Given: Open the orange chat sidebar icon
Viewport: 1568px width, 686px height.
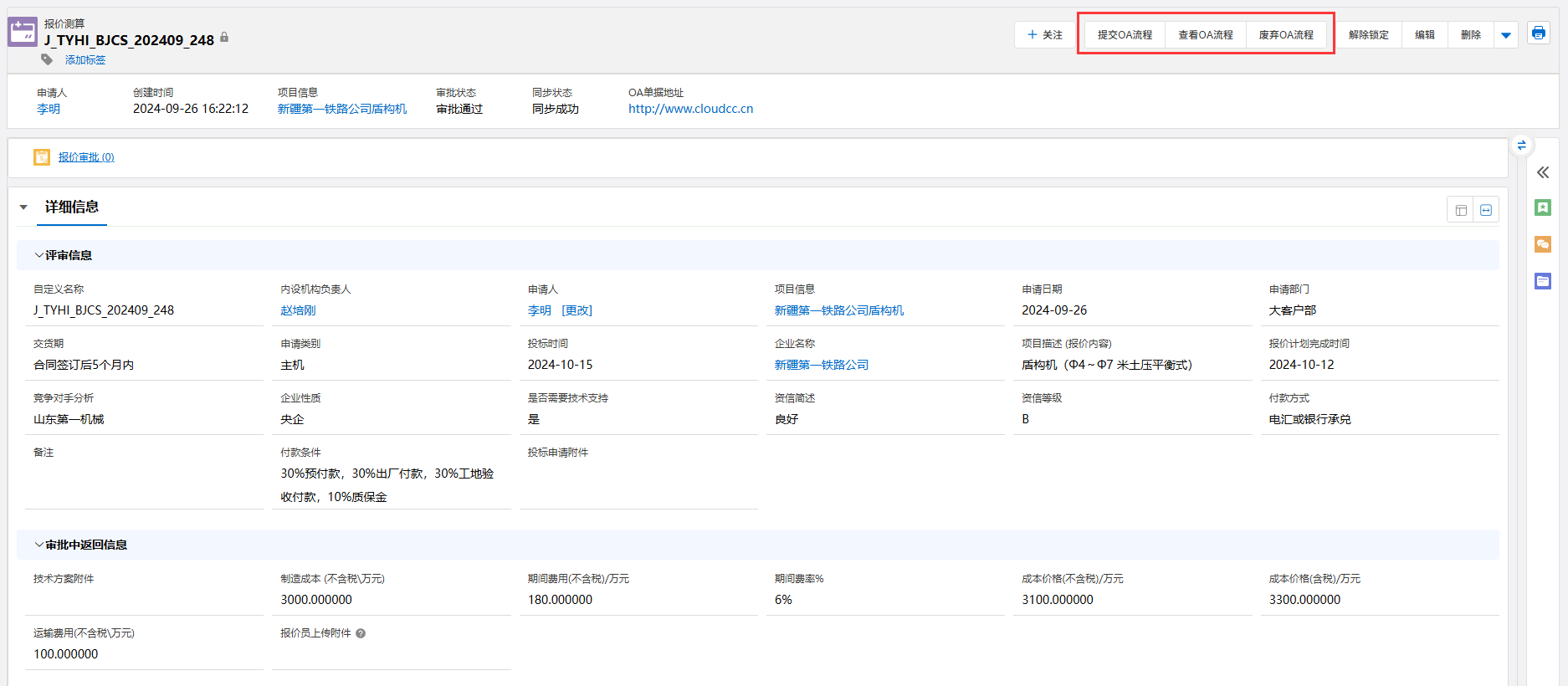Looking at the screenshot, I should pyautogui.click(x=1543, y=244).
